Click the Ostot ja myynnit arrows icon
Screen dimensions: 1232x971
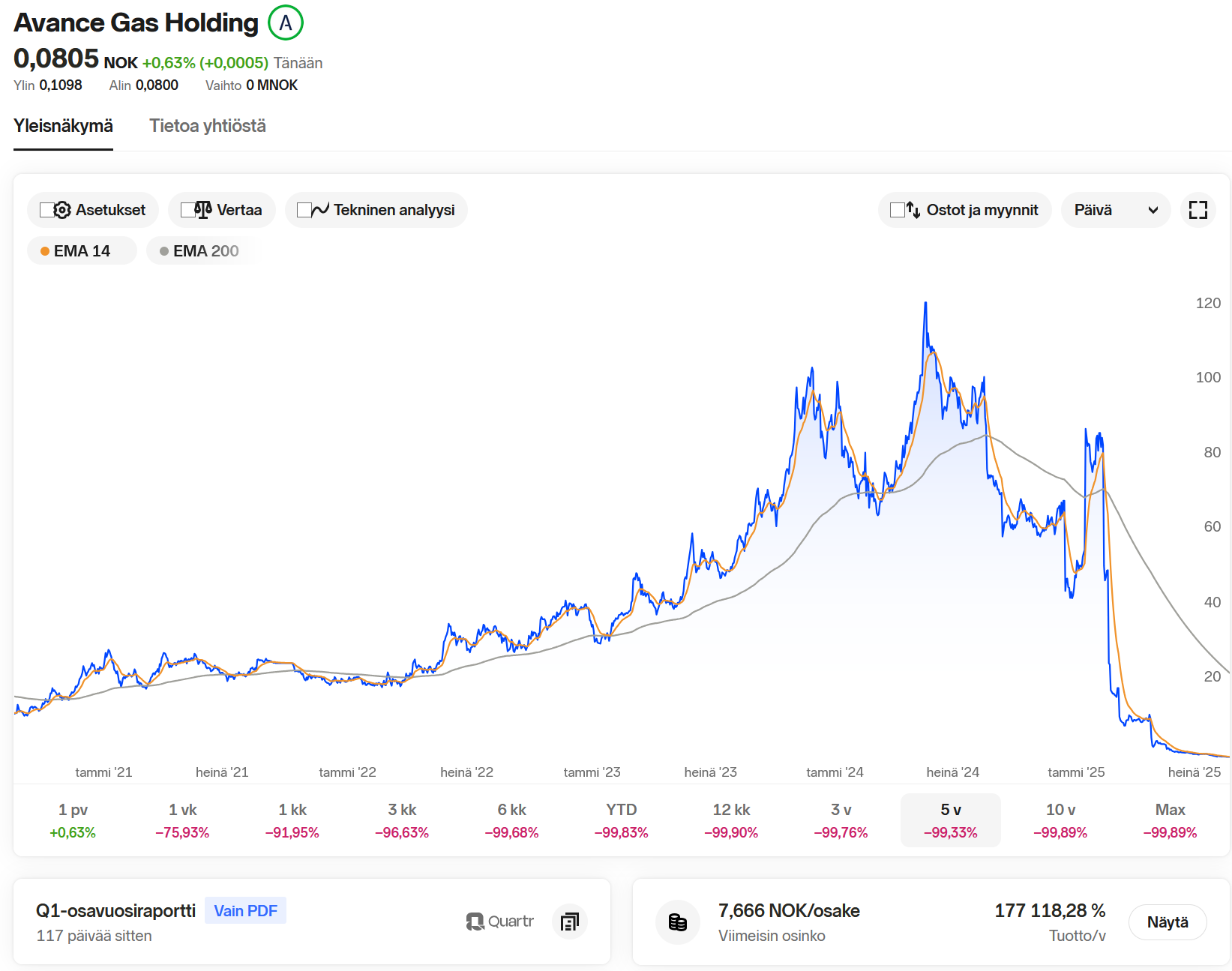click(x=913, y=210)
